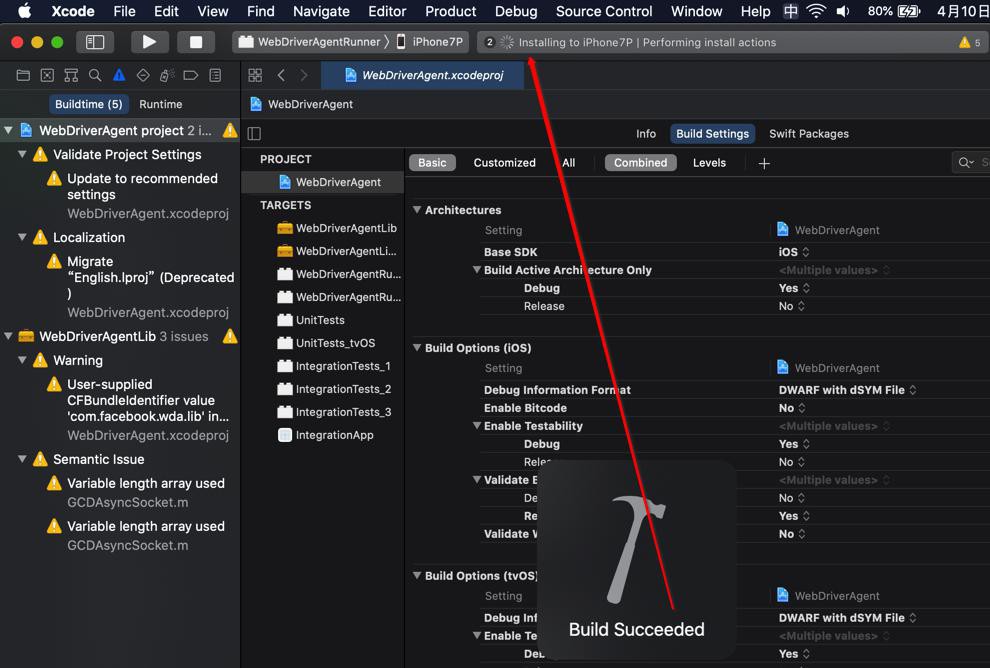Image resolution: width=990 pixels, height=668 pixels.
Task: Toggle the project and targets list sidebar
Action: click(x=254, y=134)
